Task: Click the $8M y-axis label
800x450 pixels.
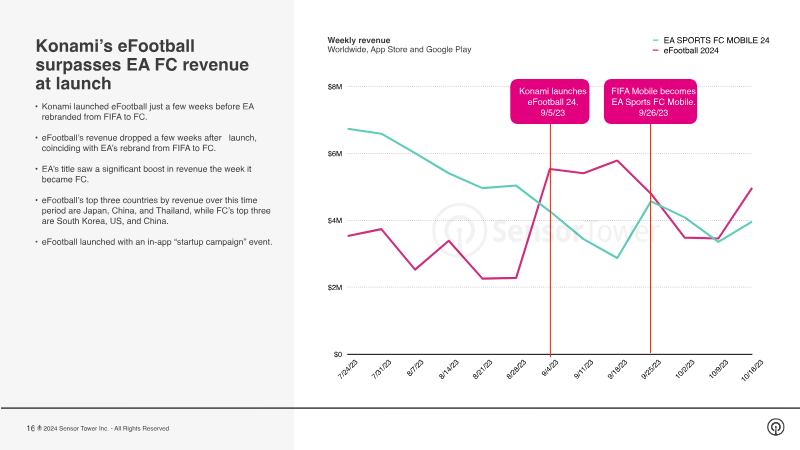Action: (335, 87)
